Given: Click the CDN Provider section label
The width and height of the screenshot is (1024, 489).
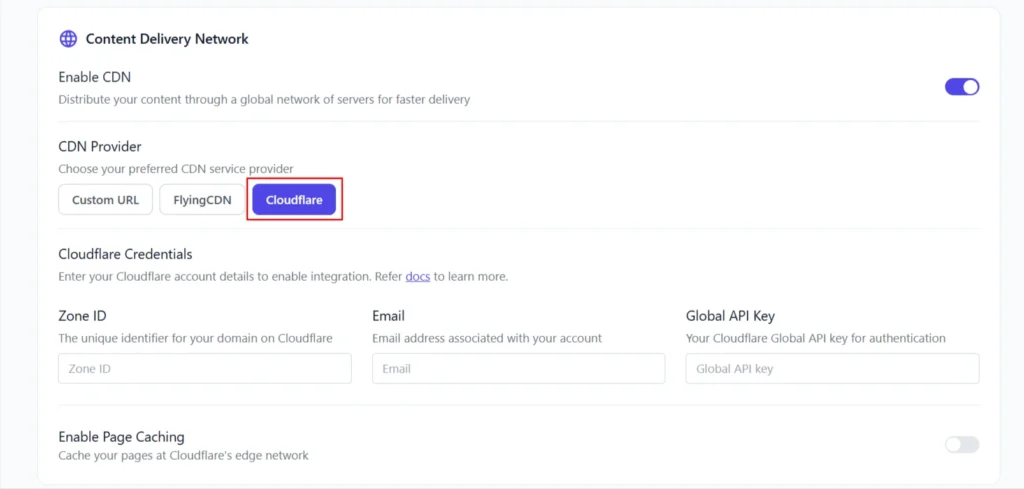Looking at the screenshot, I should [100, 147].
